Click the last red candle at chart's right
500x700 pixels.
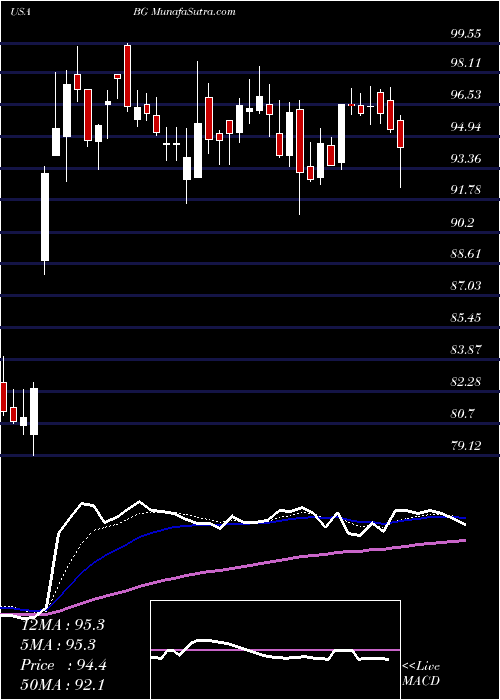pos(400,134)
